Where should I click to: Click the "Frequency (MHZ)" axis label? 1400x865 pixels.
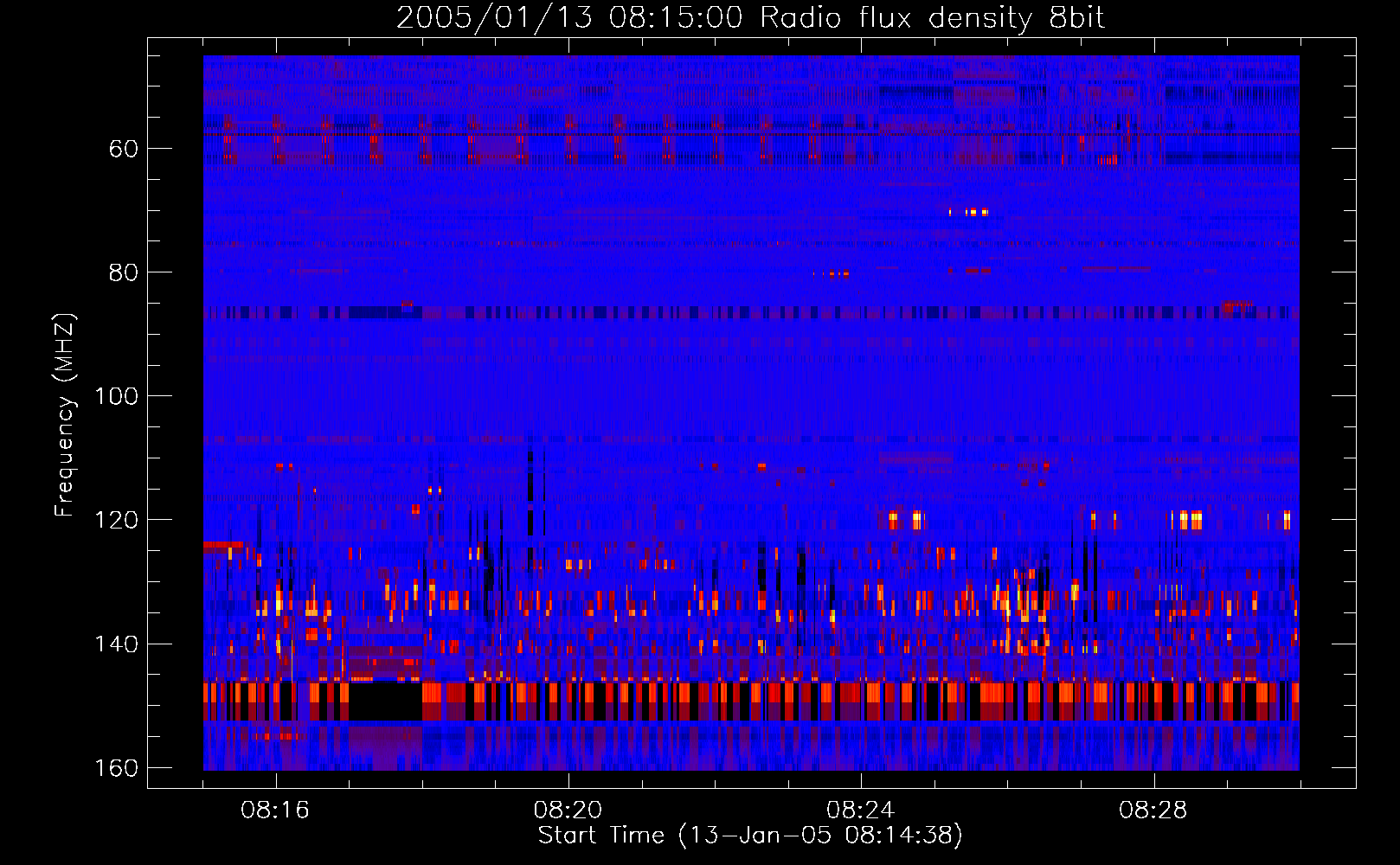click(65, 414)
